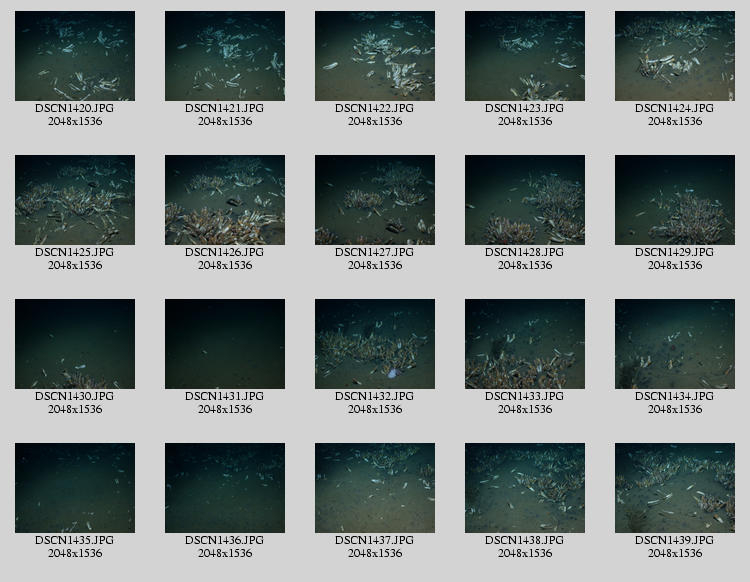Open the DSCN1439.JPG thumbnail image
Viewport: 750px width, 582px height.
(x=675, y=488)
